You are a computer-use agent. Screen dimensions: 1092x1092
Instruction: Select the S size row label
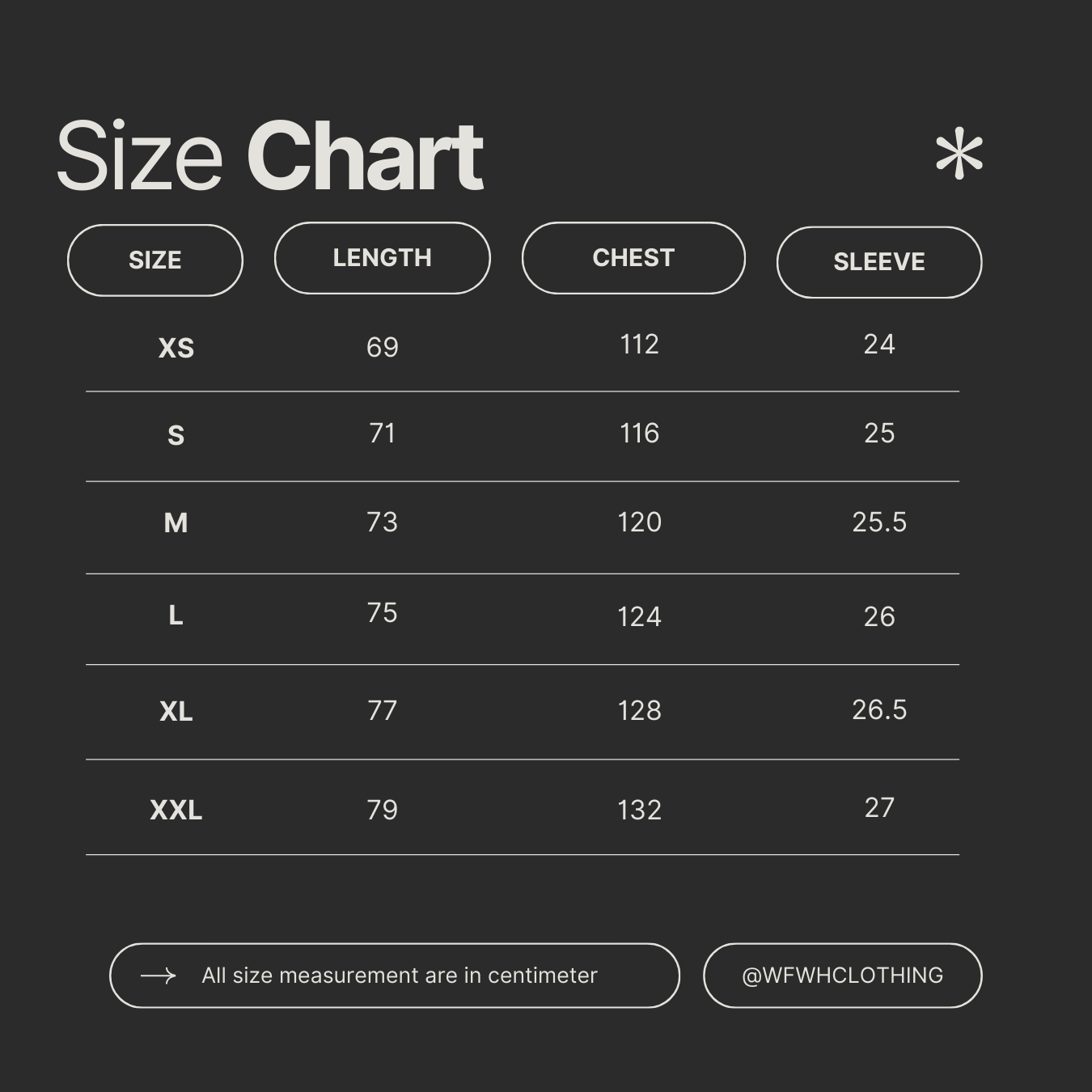(x=176, y=435)
